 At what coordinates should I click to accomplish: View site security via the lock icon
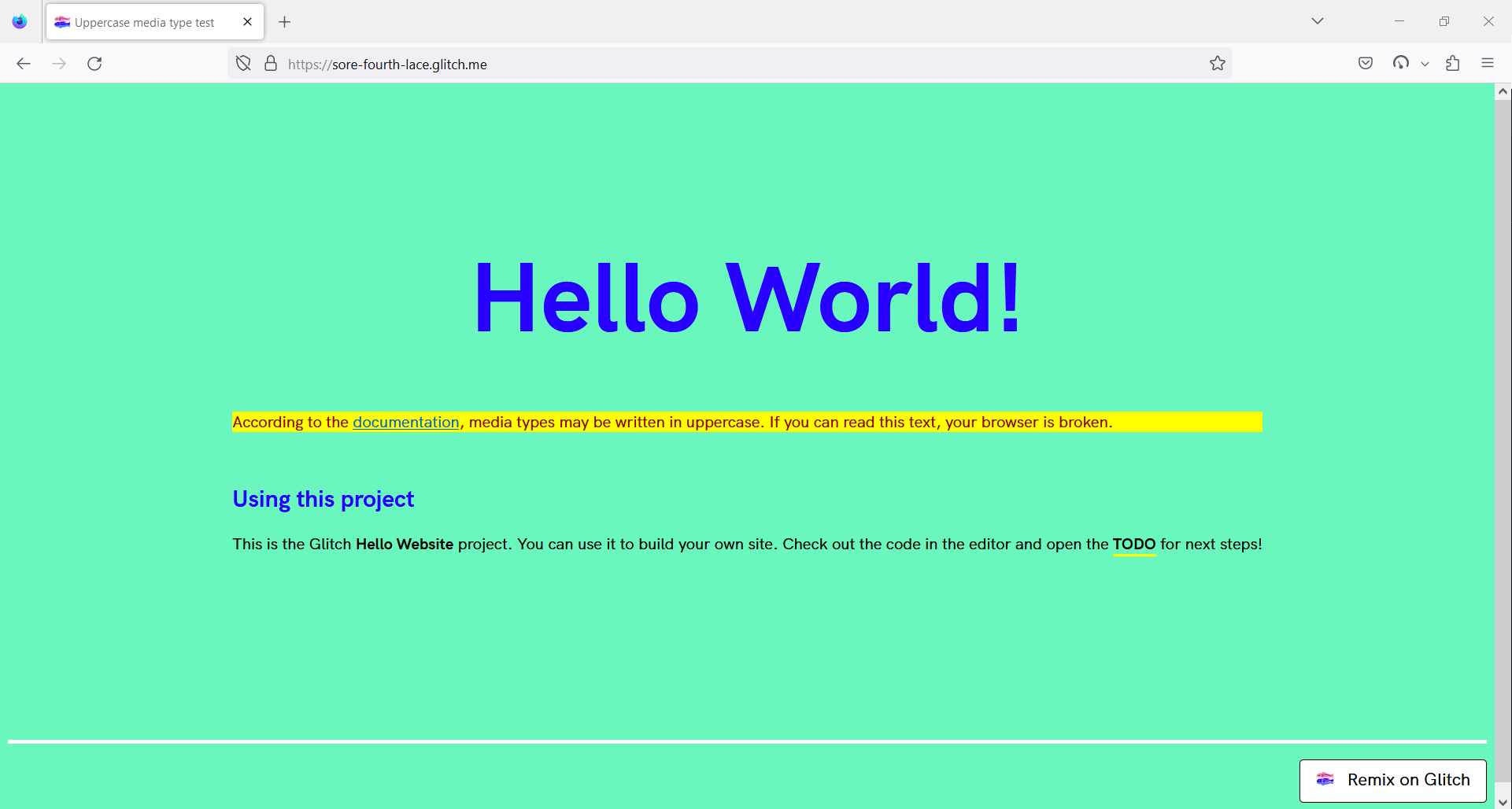point(270,63)
